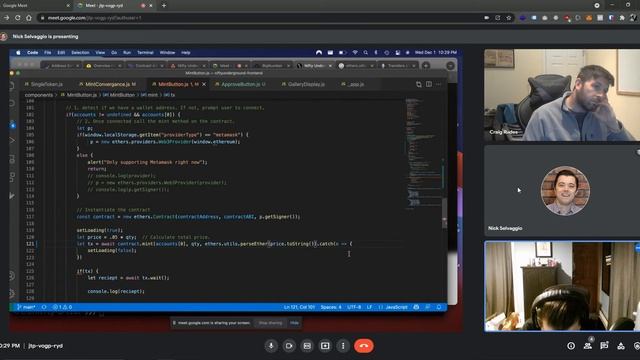Open Meet activities icon
The height and width of the screenshot is (360, 640).
coord(621,346)
